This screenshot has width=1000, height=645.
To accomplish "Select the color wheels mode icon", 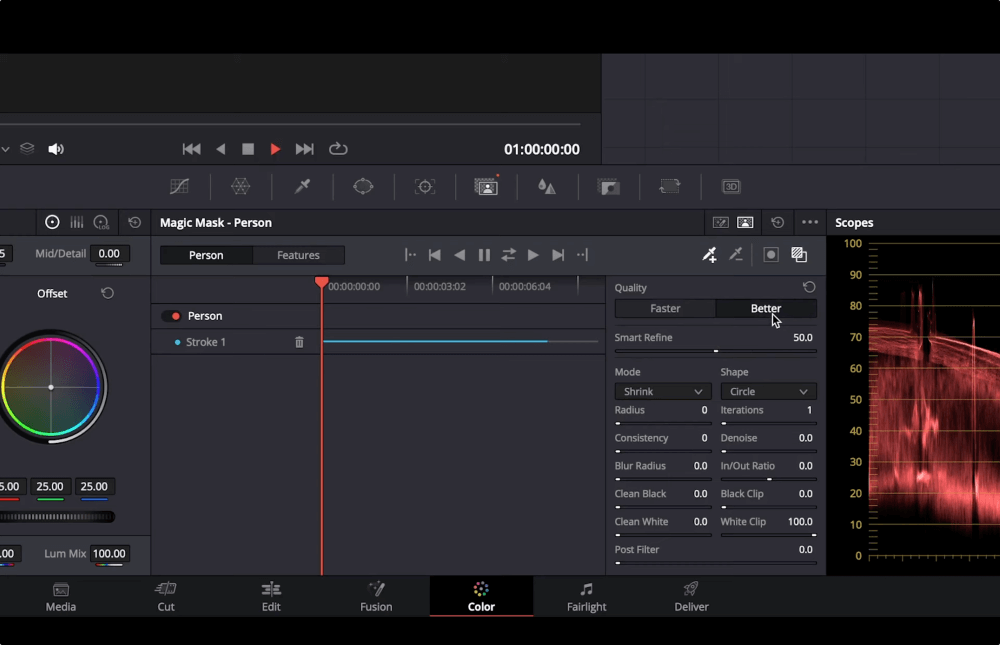I will click(52, 222).
